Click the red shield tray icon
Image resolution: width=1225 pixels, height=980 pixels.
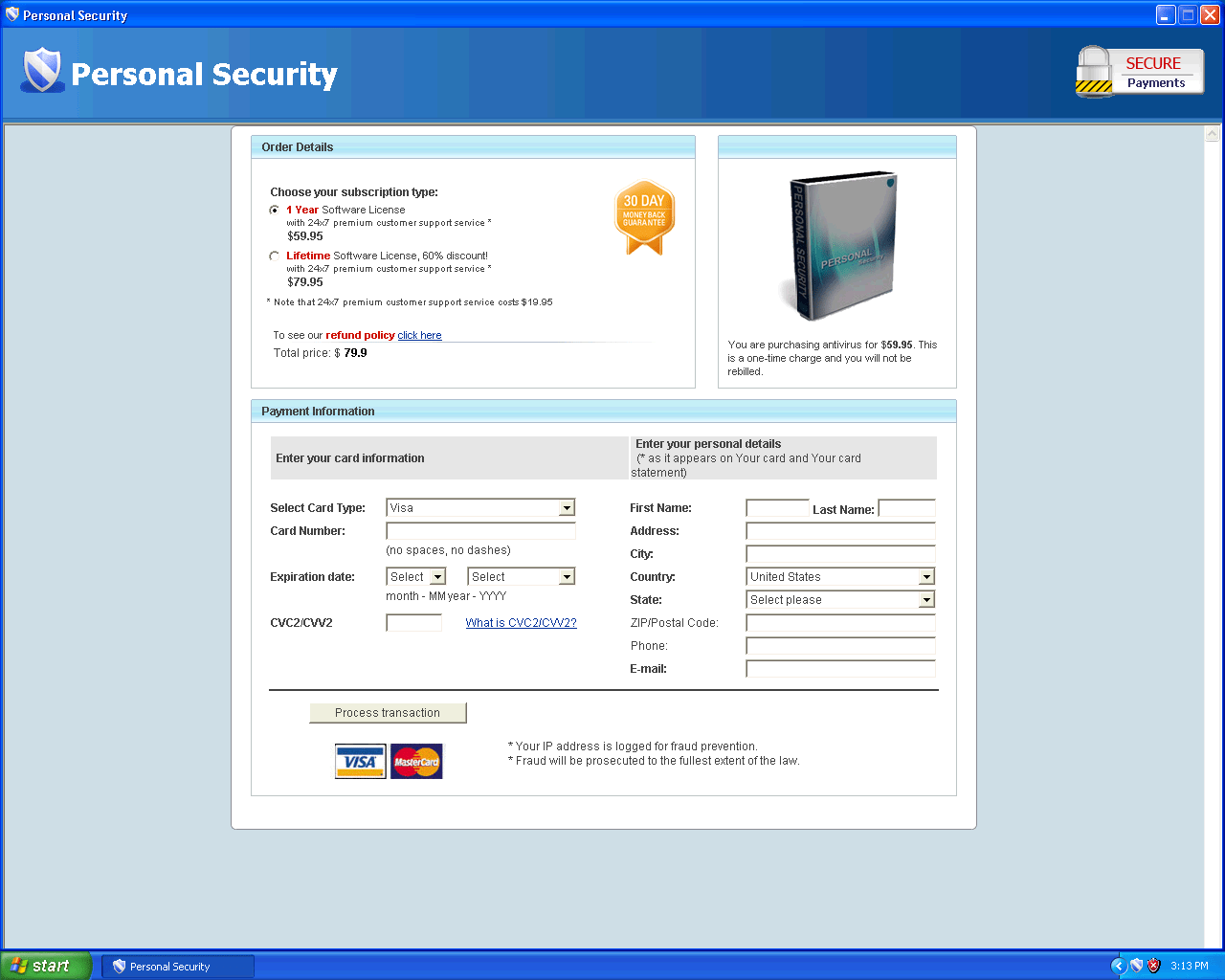tap(1154, 966)
